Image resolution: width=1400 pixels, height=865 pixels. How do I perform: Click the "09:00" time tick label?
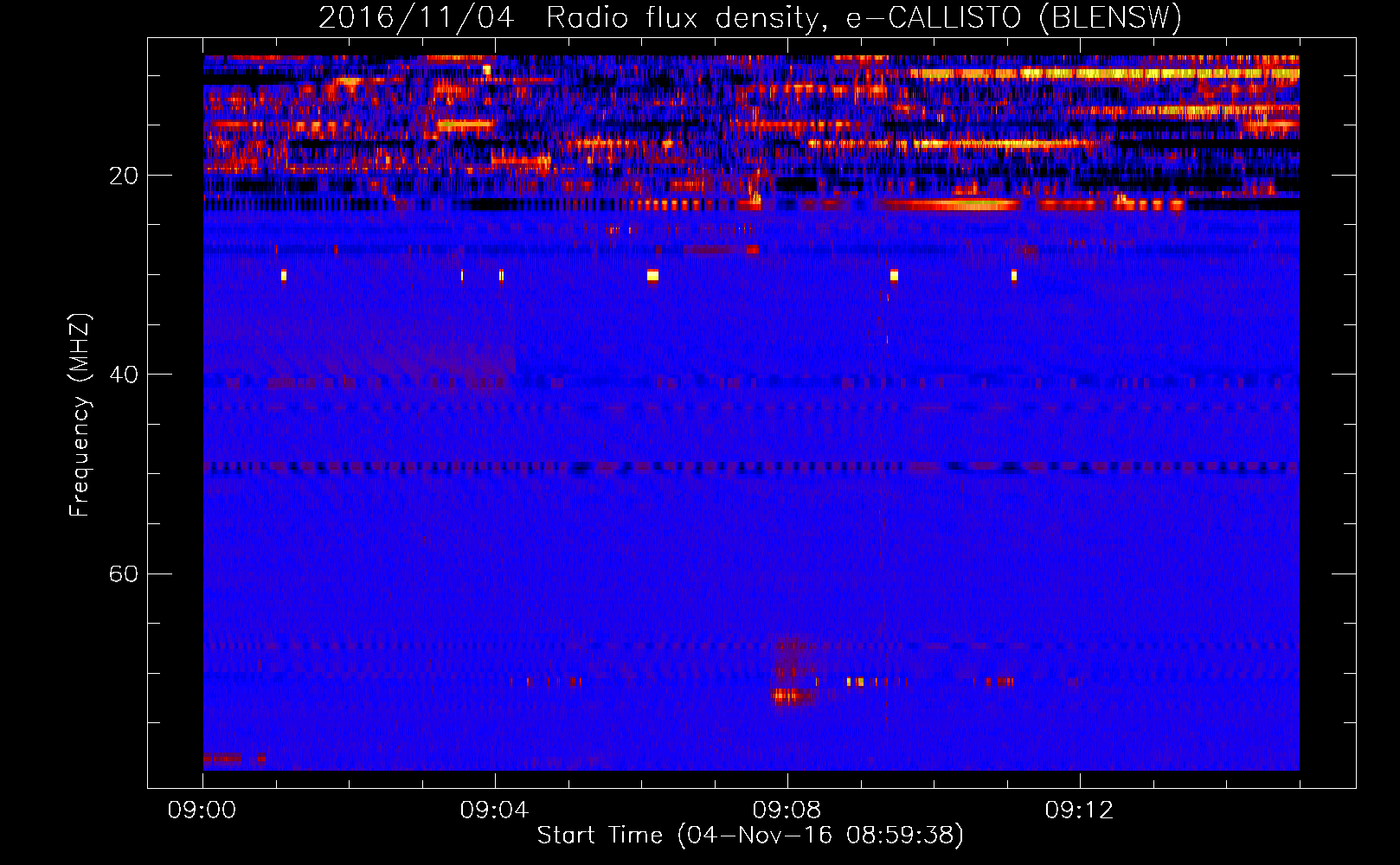(202, 811)
